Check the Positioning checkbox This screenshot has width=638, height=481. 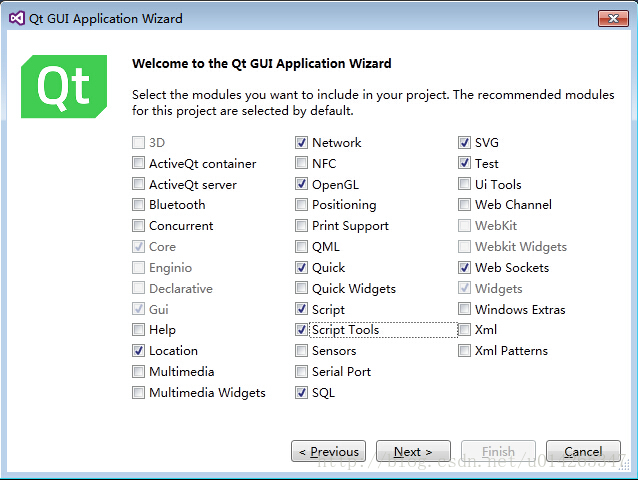[301, 204]
